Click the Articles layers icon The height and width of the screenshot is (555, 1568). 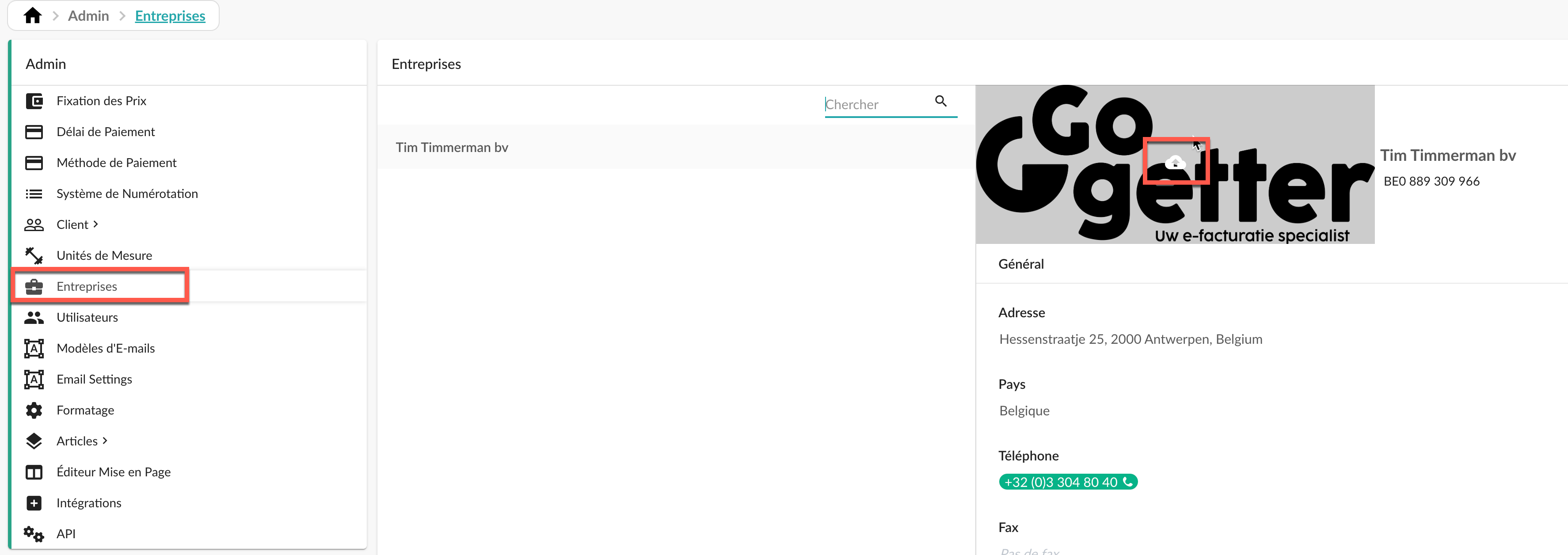click(x=34, y=442)
